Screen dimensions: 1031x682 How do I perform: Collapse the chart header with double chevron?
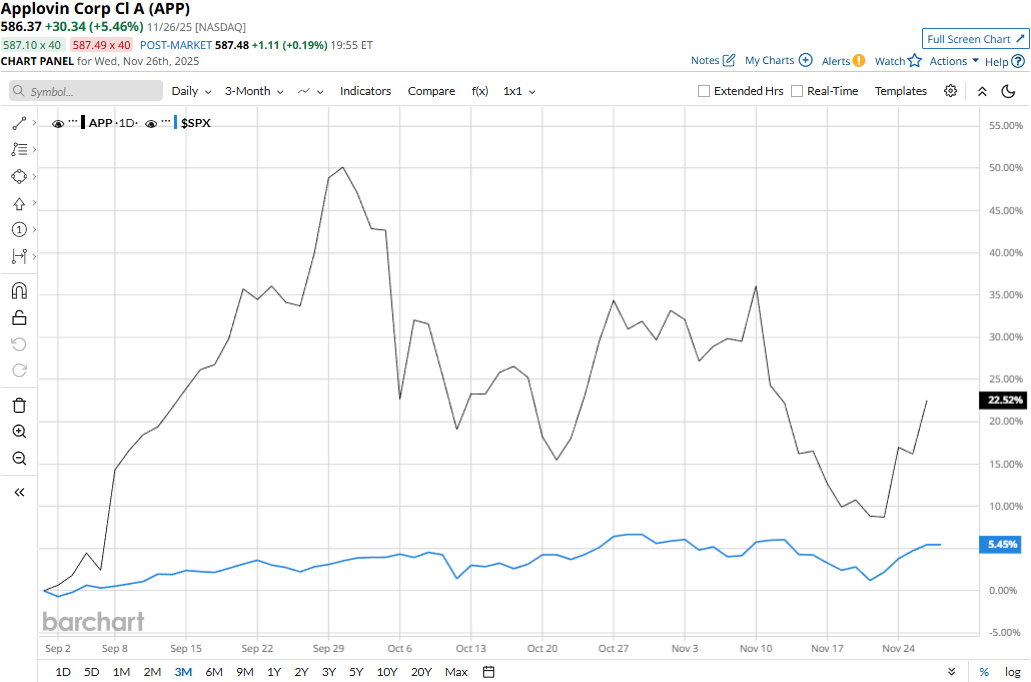point(982,91)
